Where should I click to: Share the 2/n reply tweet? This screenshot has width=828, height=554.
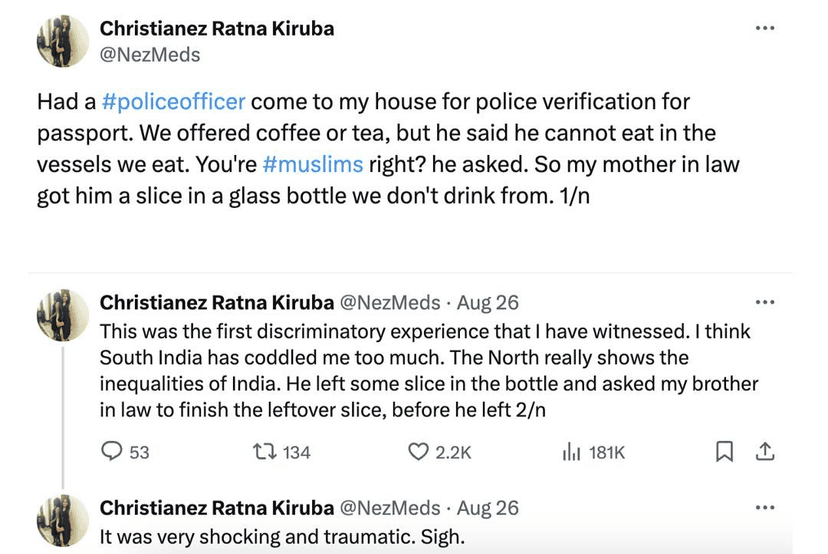[764, 453]
